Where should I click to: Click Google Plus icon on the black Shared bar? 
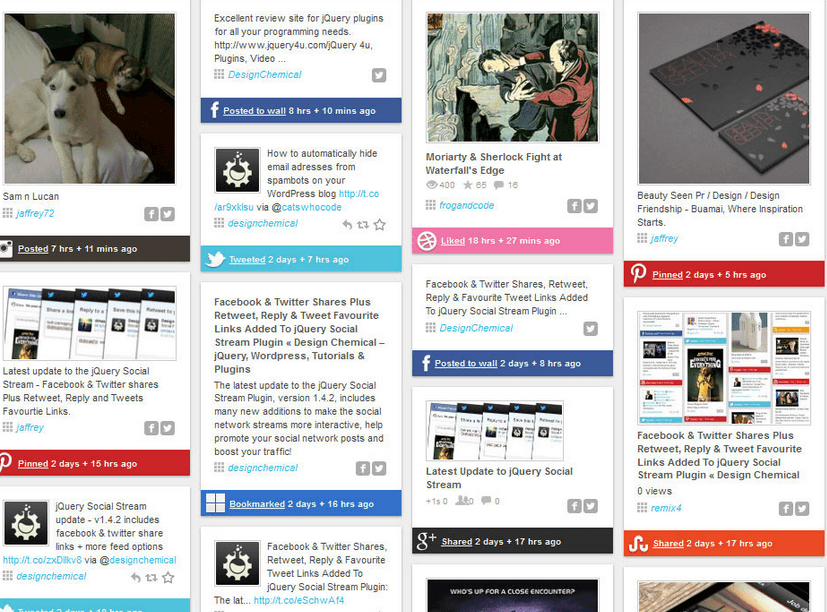[x=426, y=541]
